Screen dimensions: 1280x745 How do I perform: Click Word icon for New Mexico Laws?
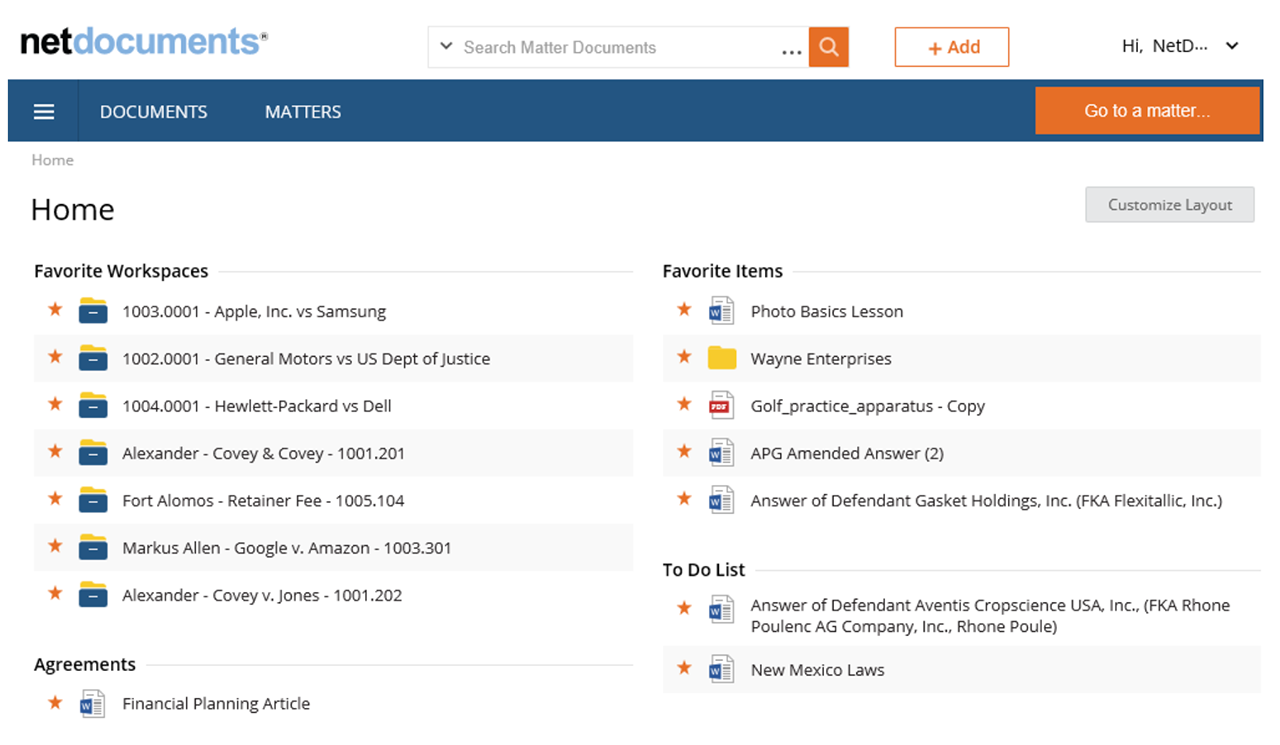coord(722,669)
